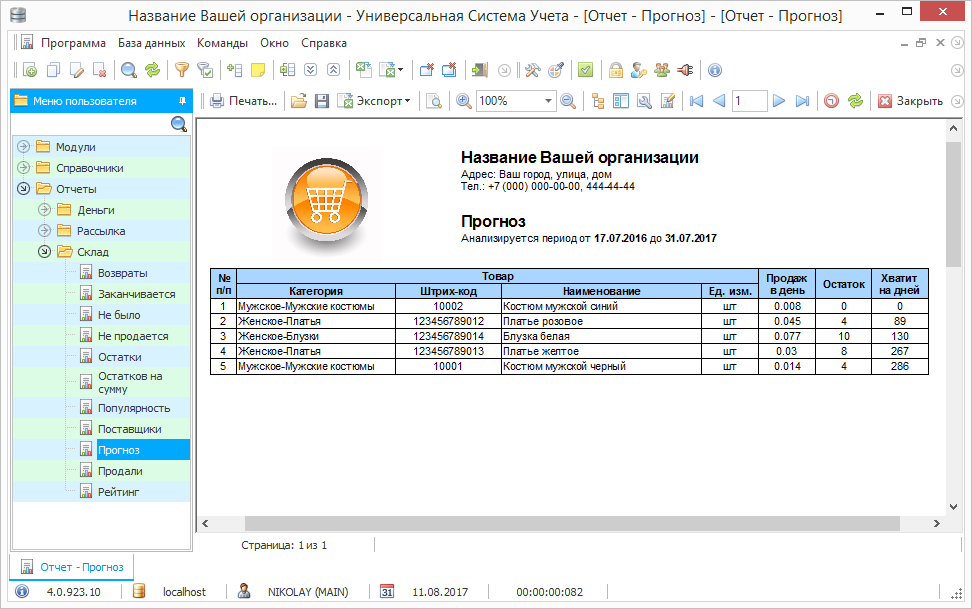Open the База данных menu
Image resolution: width=972 pixels, height=609 pixels.
(x=151, y=43)
